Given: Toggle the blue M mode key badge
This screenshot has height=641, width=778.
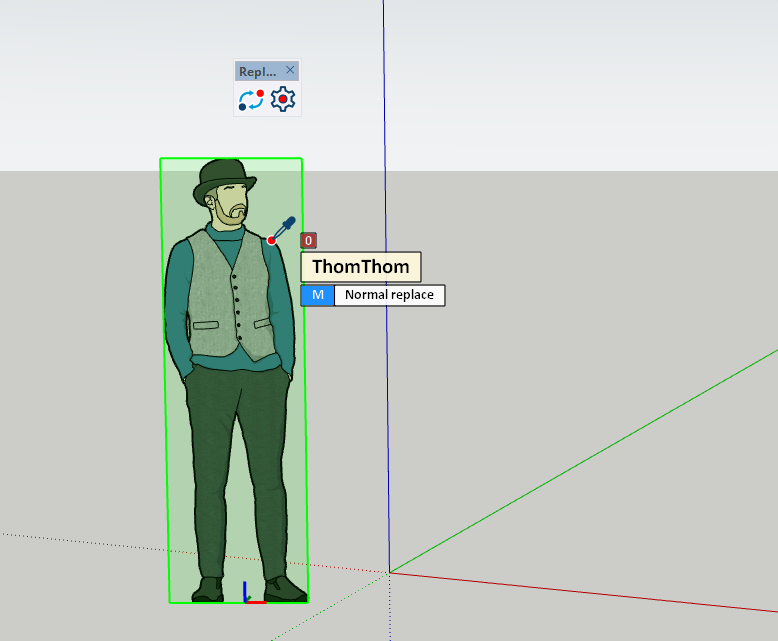Looking at the screenshot, I should pyautogui.click(x=317, y=295).
